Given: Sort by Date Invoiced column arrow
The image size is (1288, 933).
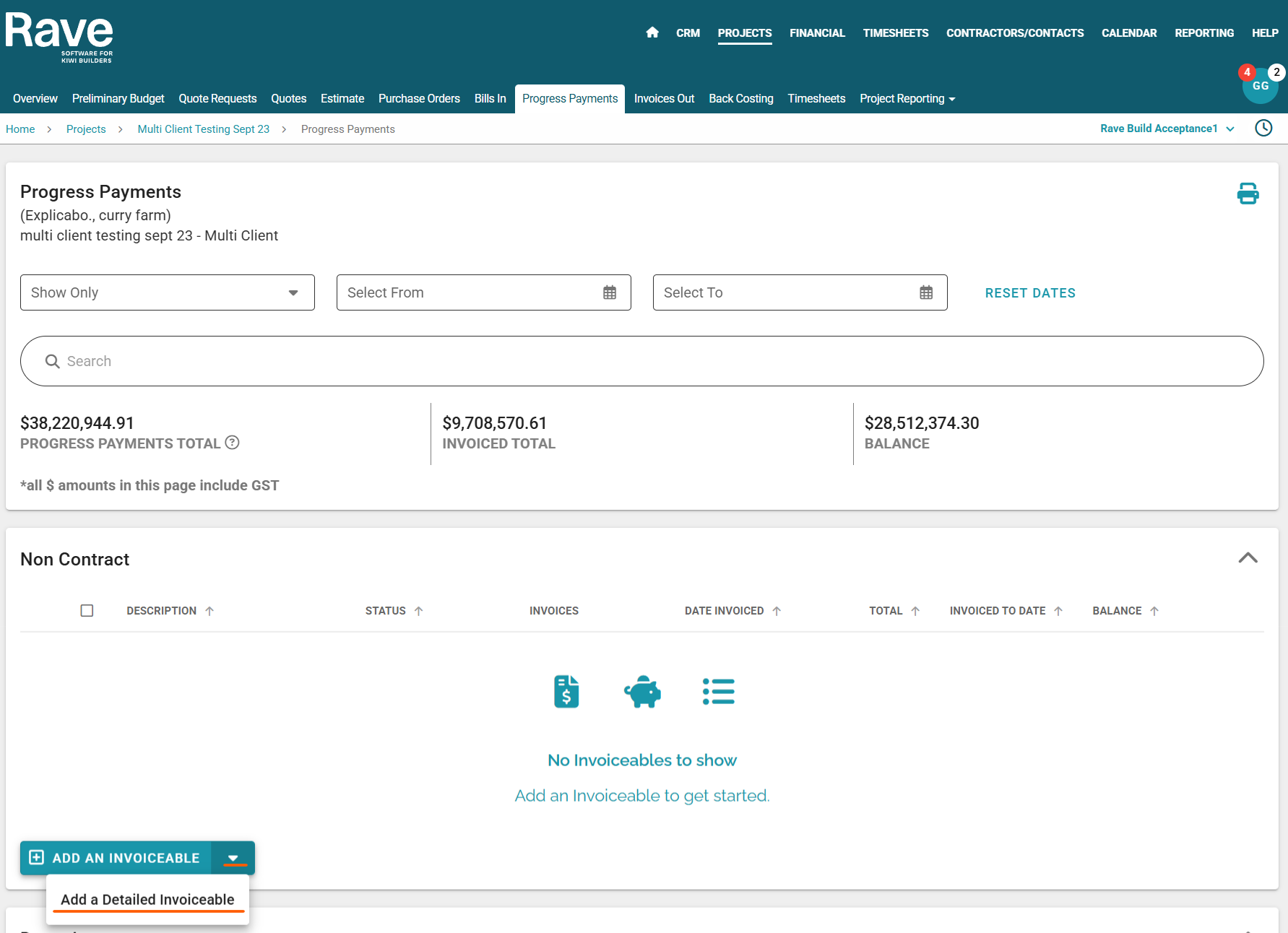Looking at the screenshot, I should tap(777, 611).
